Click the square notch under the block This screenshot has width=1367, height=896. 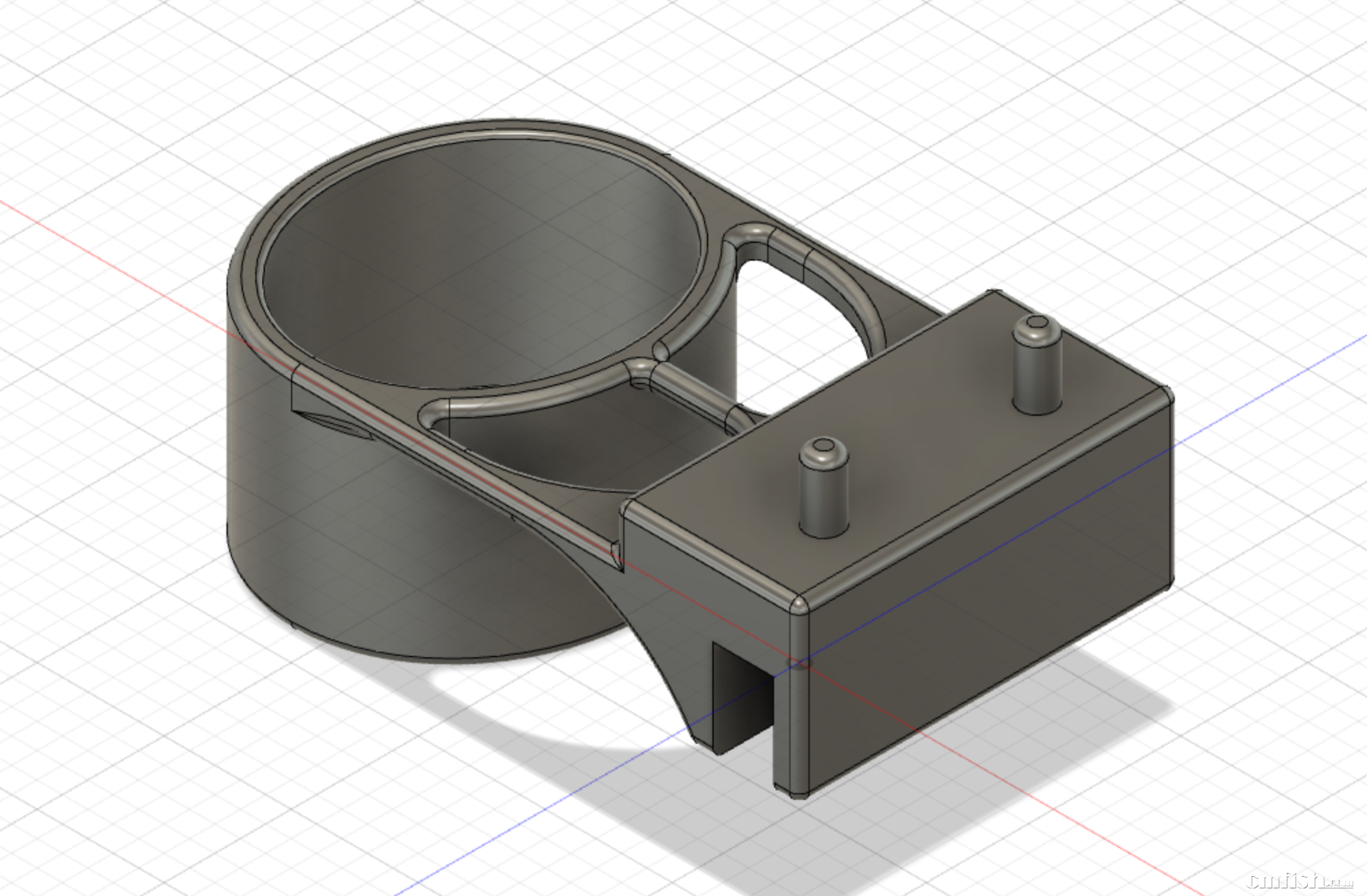click(741, 700)
